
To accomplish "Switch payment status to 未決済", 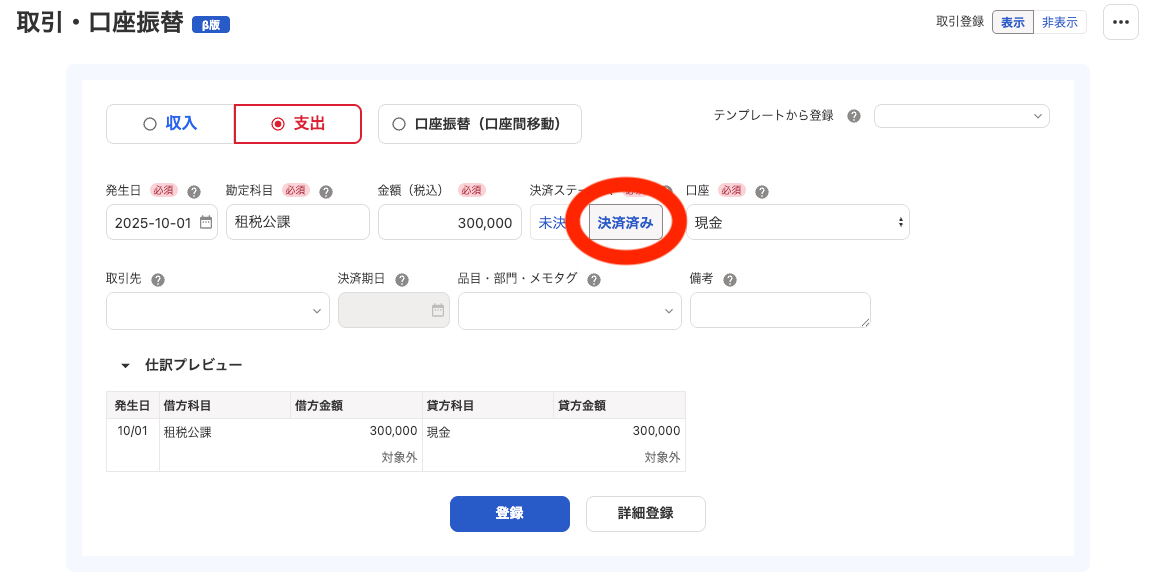I will pyautogui.click(x=553, y=222).
